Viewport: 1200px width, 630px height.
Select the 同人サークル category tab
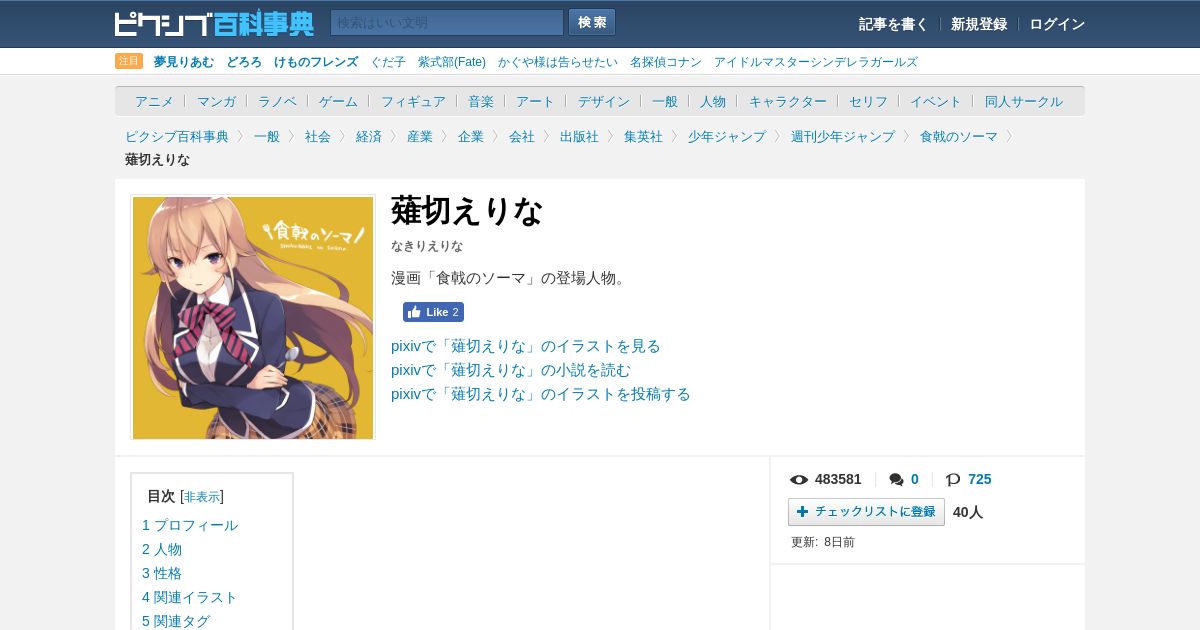(x=1024, y=101)
